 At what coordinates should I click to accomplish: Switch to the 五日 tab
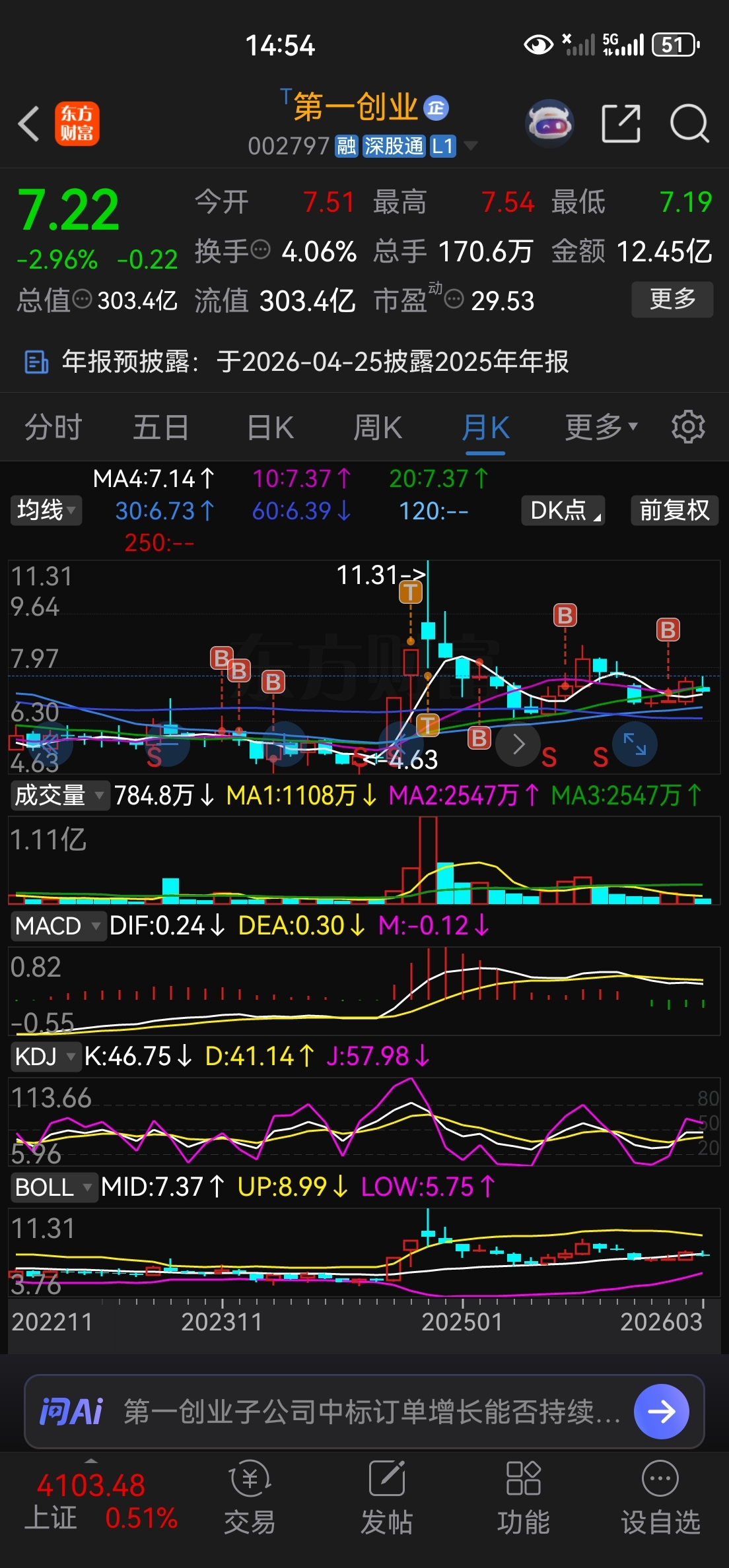(x=160, y=428)
